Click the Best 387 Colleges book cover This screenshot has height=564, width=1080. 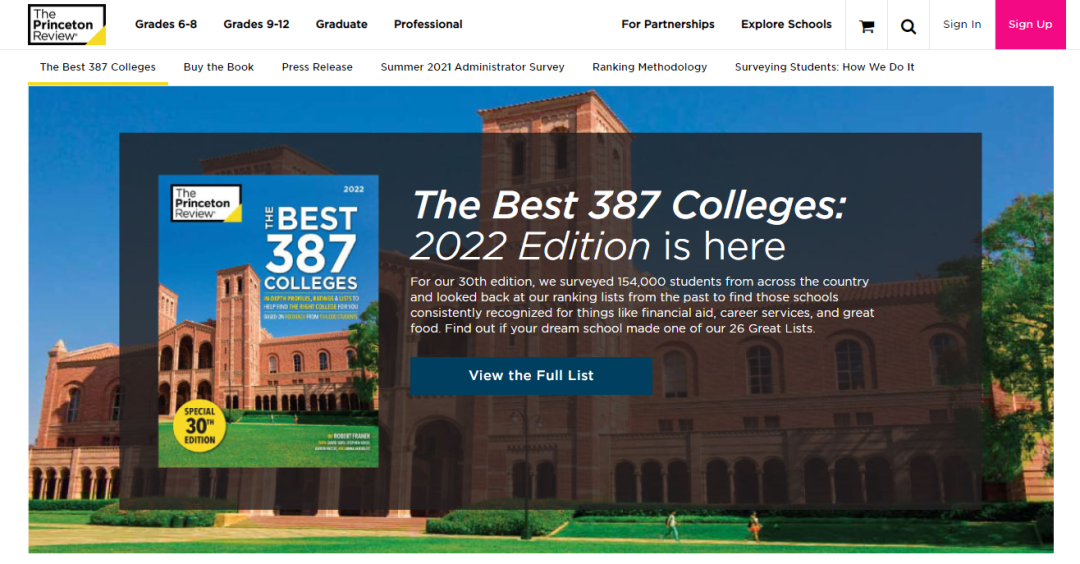[269, 321]
